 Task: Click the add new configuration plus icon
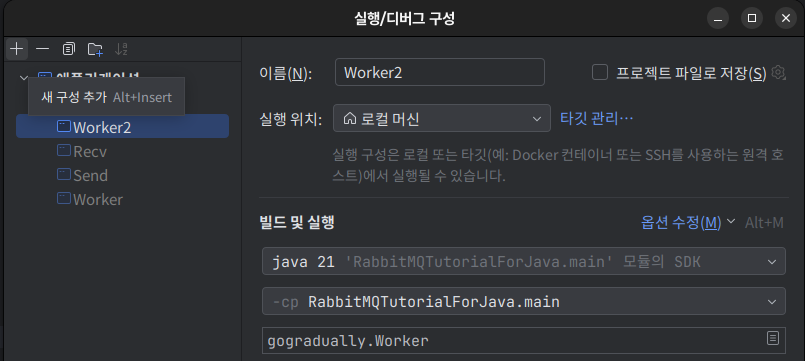[16, 49]
